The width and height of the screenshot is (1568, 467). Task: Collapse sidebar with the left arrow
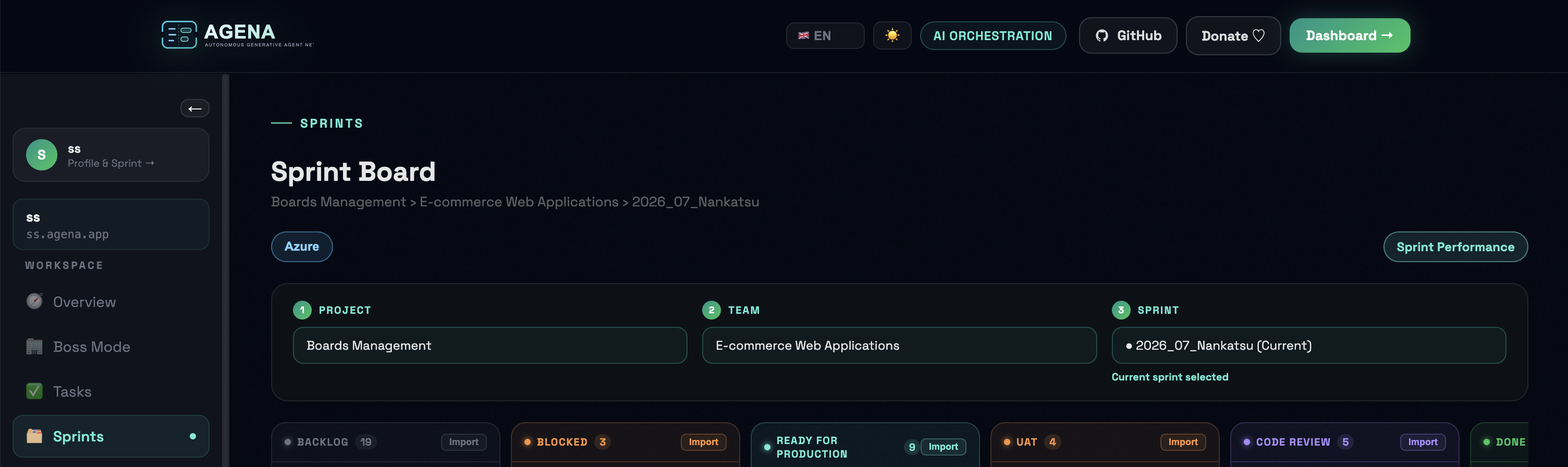pos(195,108)
